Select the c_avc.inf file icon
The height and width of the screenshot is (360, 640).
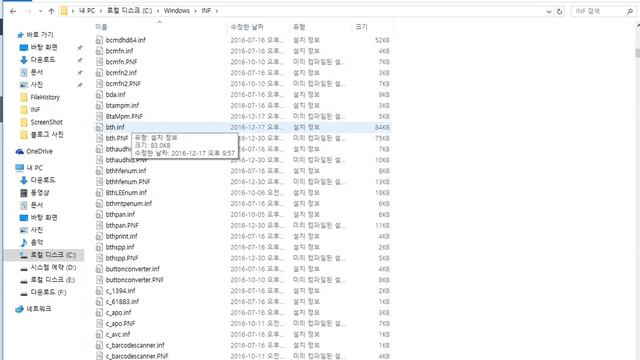pos(99,334)
